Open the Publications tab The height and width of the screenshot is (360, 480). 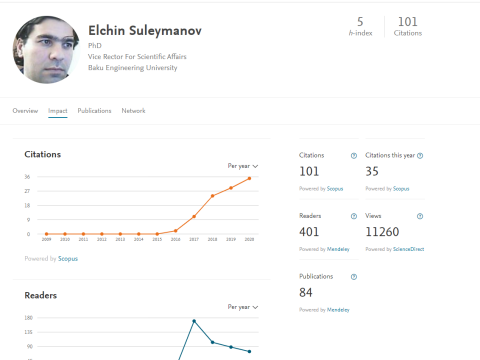94,111
